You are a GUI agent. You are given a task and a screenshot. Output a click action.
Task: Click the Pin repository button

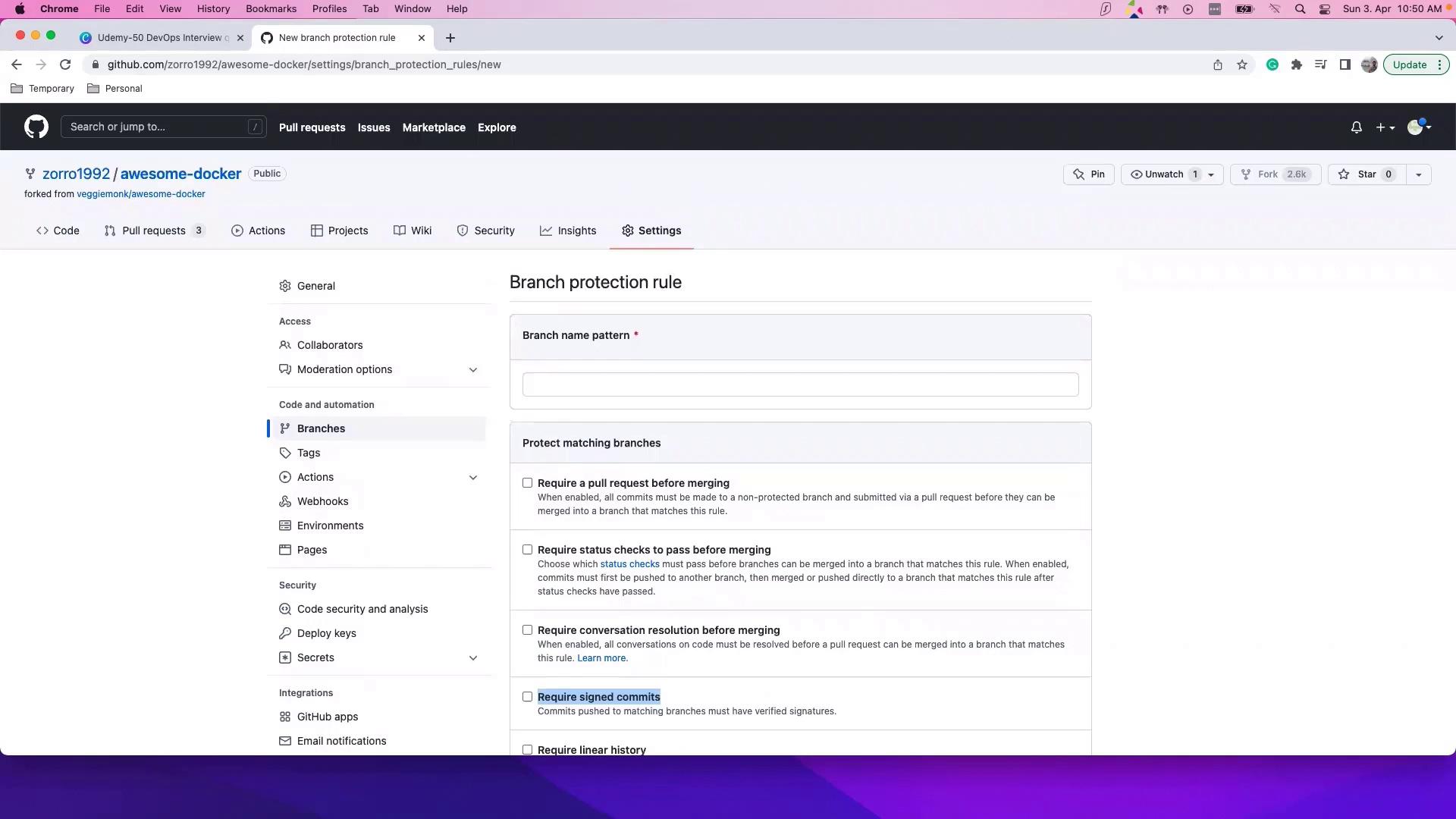[1088, 174]
